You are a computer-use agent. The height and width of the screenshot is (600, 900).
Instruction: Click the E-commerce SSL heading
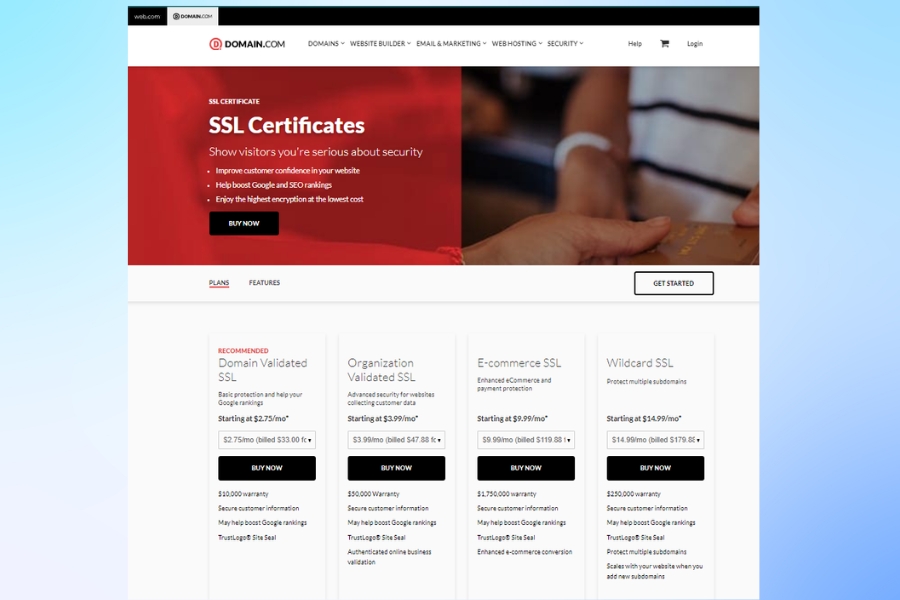[519, 363]
